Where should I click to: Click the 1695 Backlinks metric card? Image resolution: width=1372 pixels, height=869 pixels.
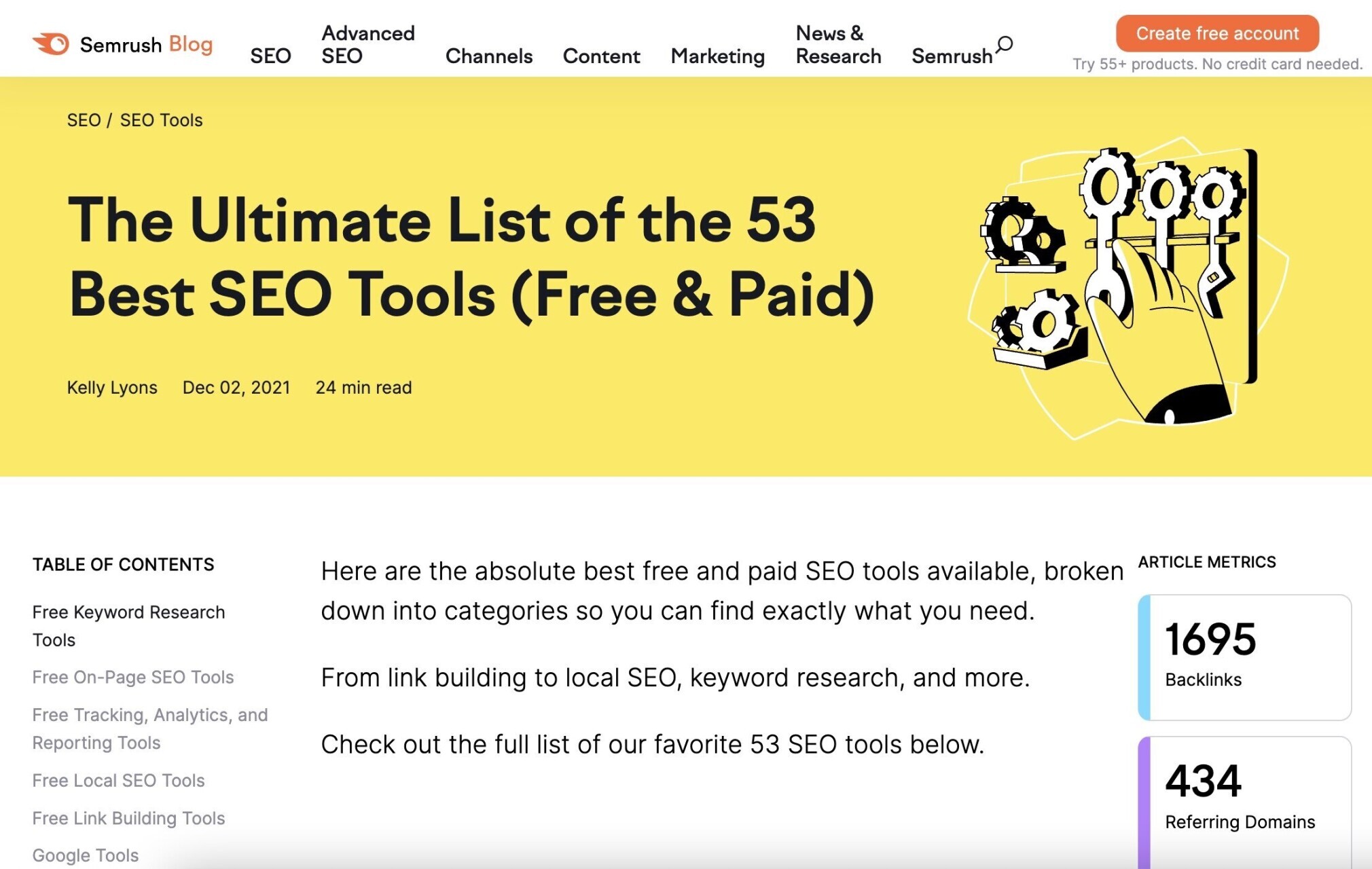pos(1244,657)
